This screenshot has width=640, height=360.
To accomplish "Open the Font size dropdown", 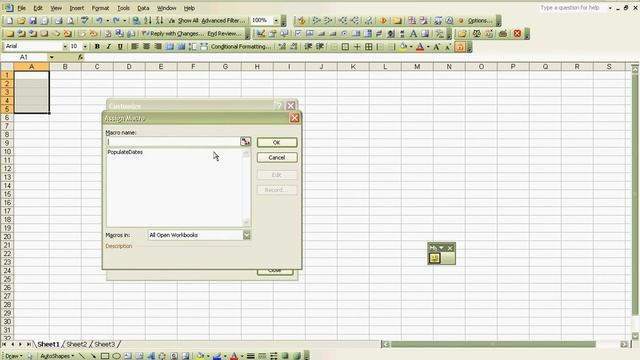I will click(x=85, y=47).
